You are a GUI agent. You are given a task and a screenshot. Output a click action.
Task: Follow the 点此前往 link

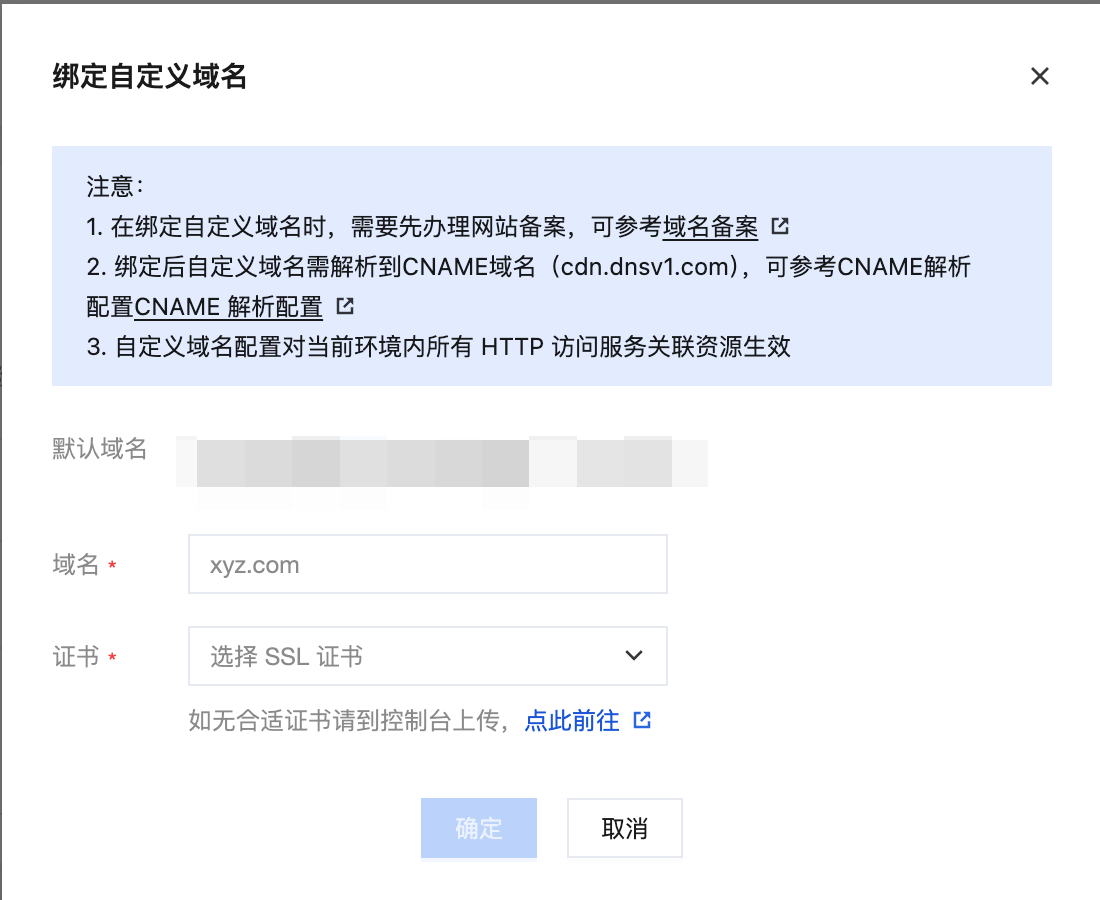point(572,720)
